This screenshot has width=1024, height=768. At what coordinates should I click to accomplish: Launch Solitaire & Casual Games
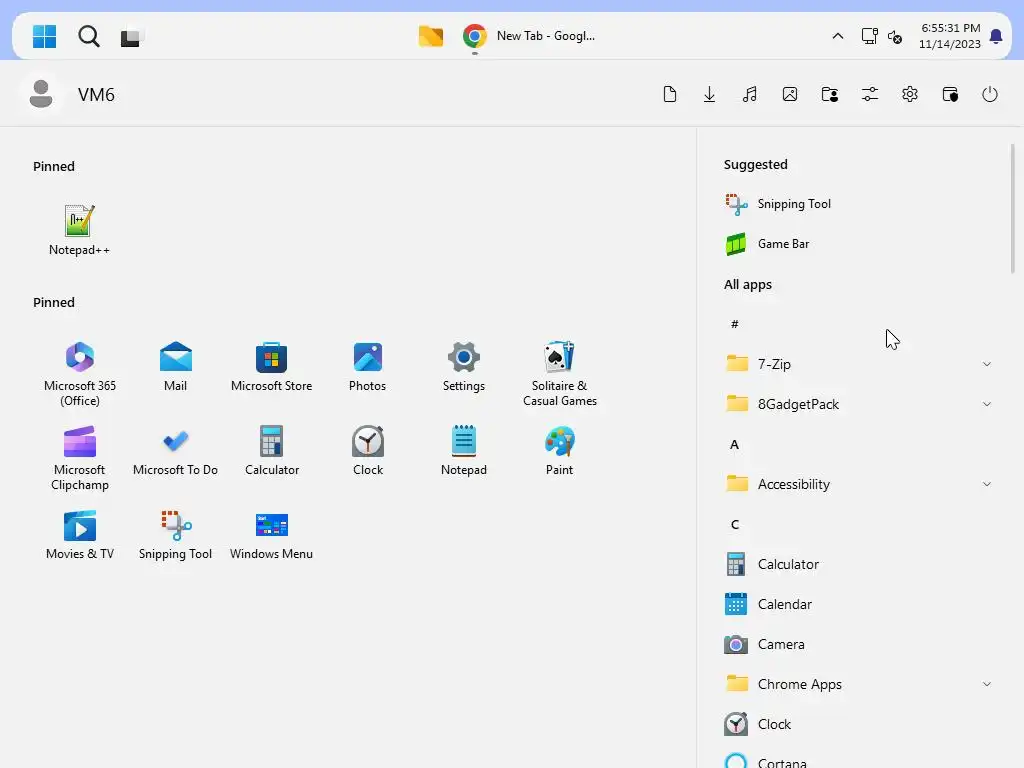coord(560,374)
